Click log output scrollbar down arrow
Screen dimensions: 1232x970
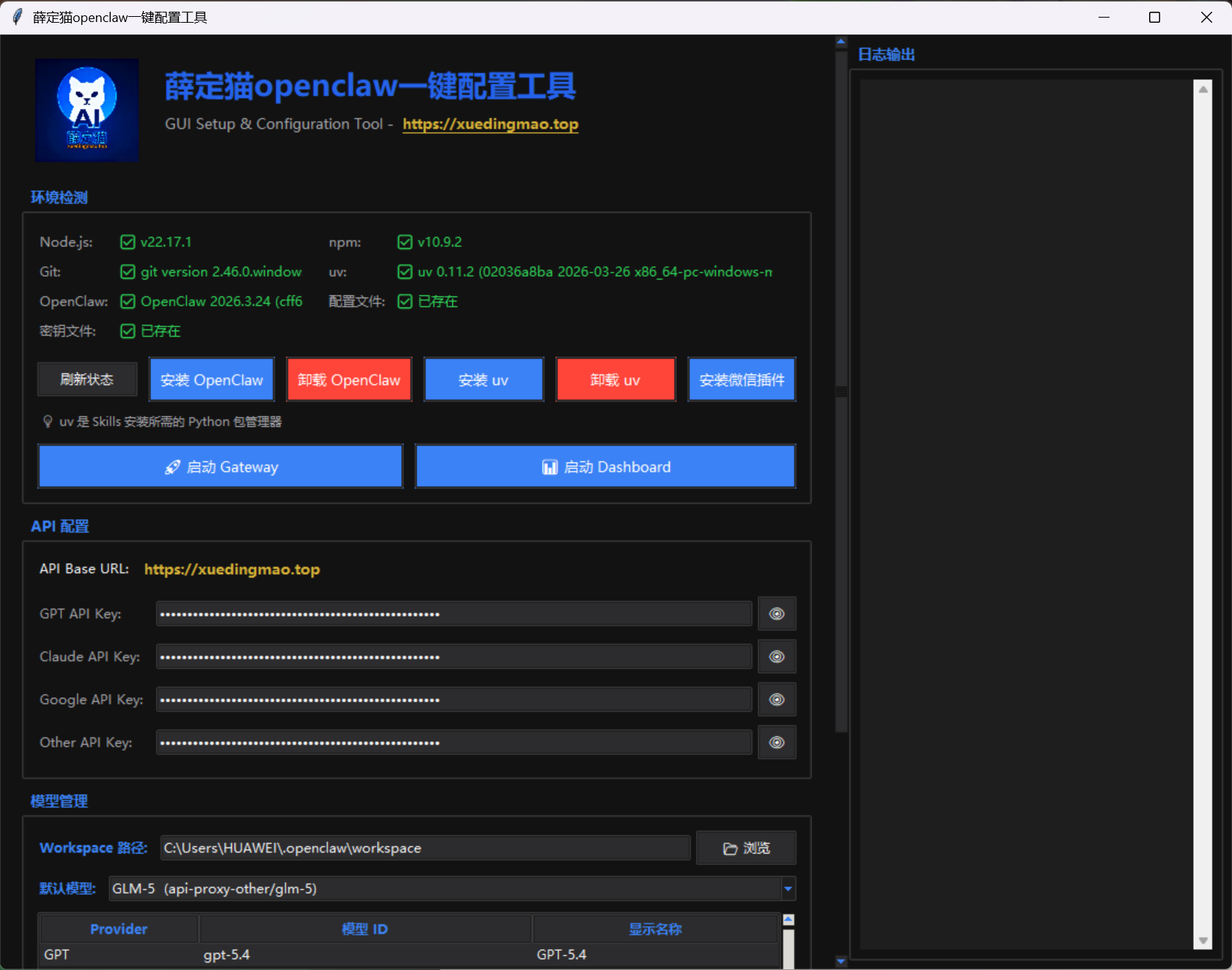[1203, 940]
